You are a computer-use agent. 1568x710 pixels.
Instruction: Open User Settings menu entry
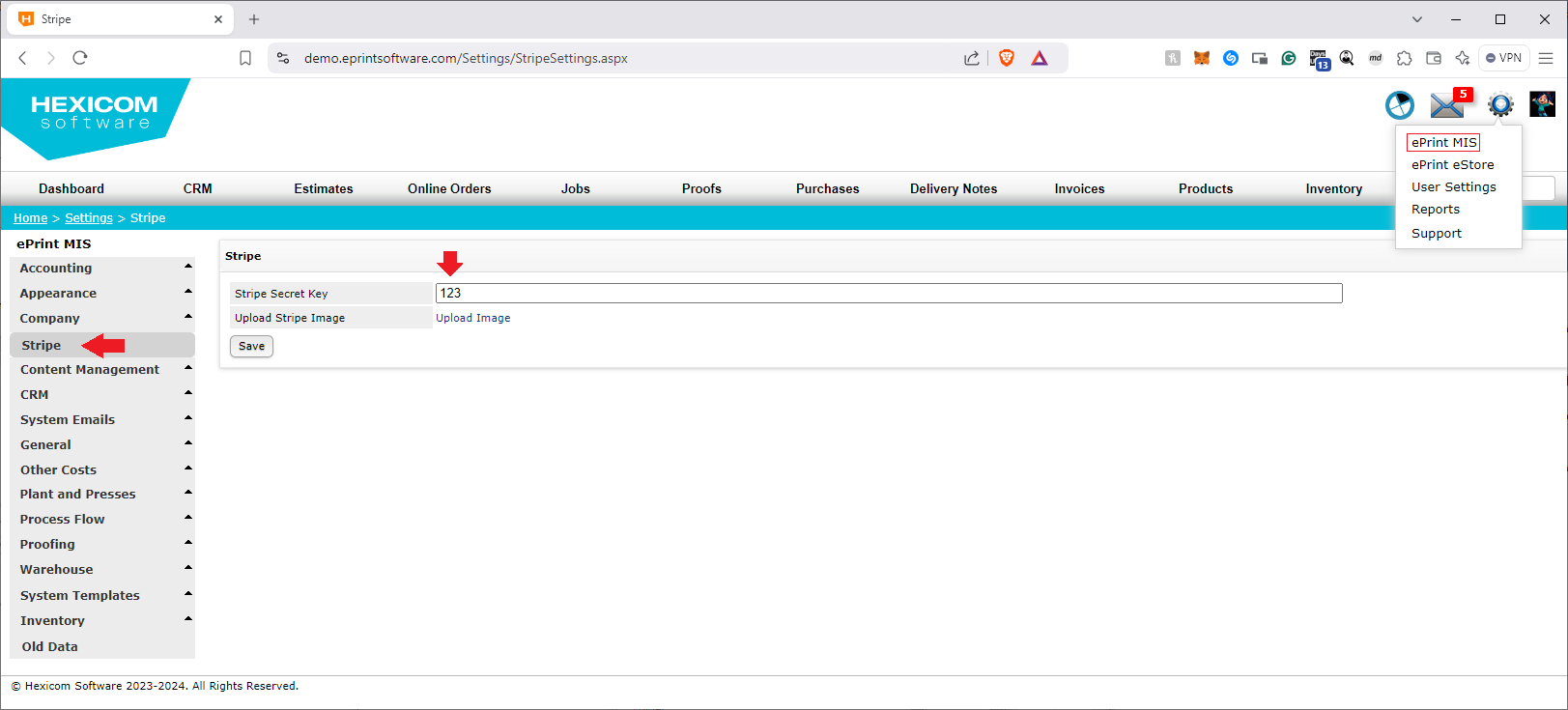1453,186
